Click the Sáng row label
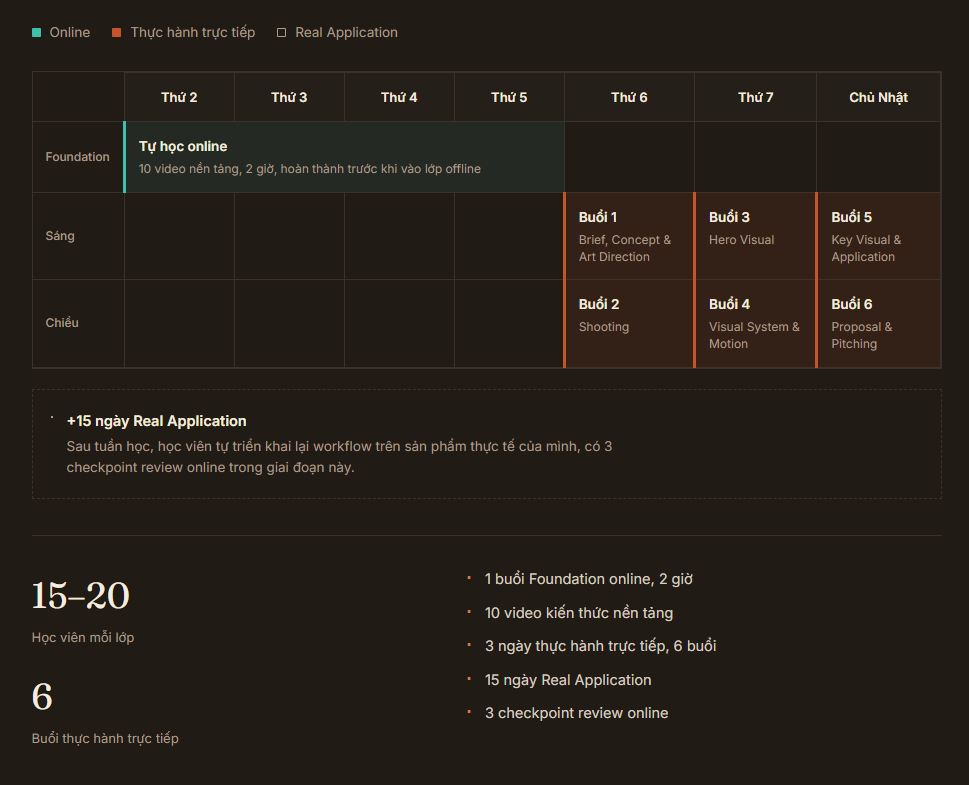The width and height of the screenshot is (969, 785). tap(60, 236)
